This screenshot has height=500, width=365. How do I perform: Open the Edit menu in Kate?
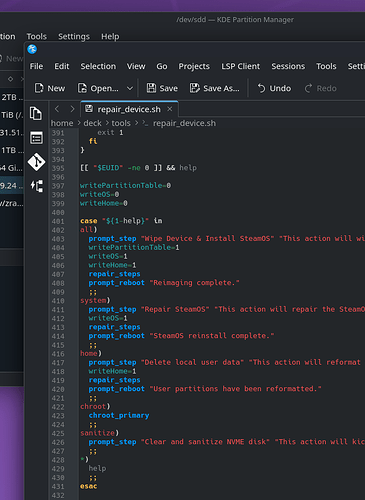(x=62, y=66)
